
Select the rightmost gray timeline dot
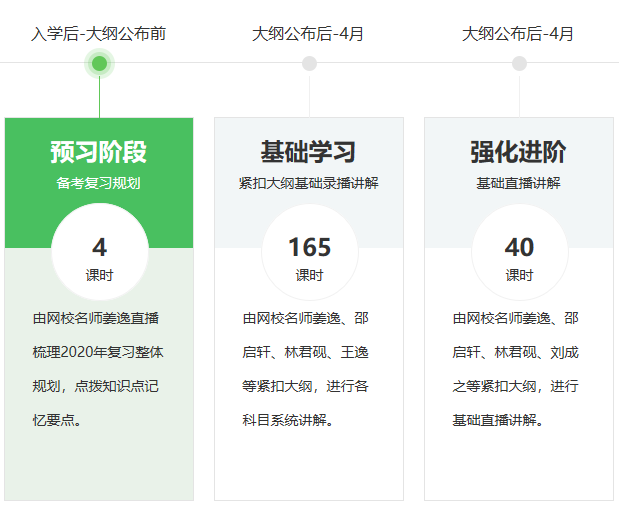[x=519, y=64]
